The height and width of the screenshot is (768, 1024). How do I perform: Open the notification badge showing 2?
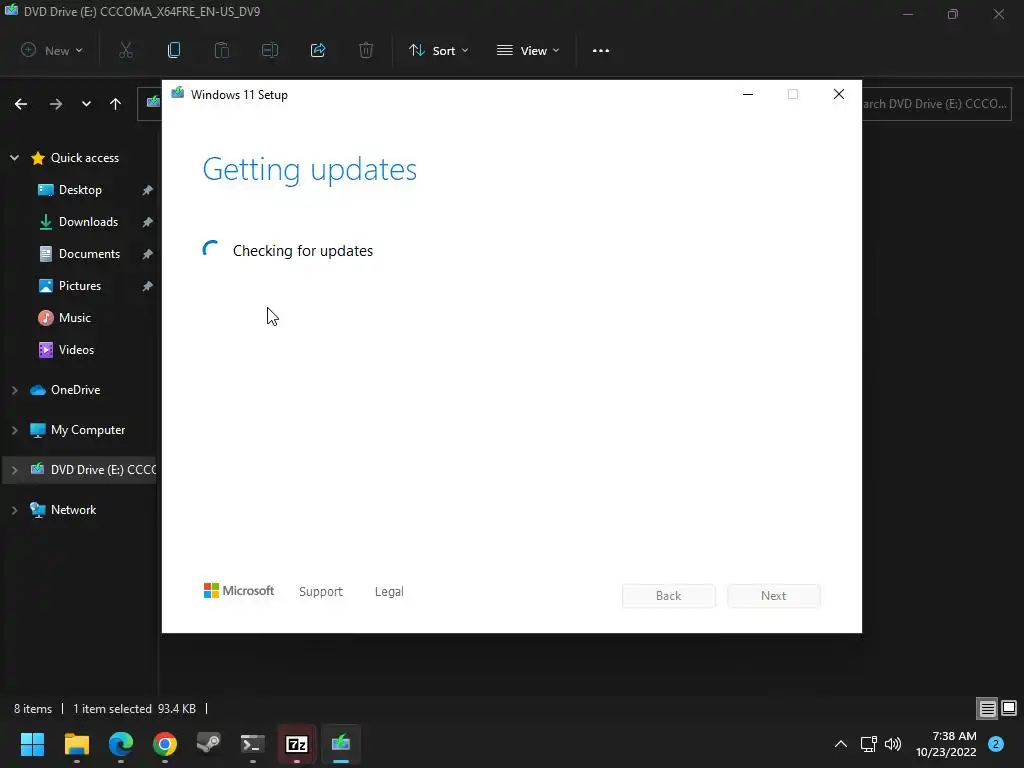point(996,744)
